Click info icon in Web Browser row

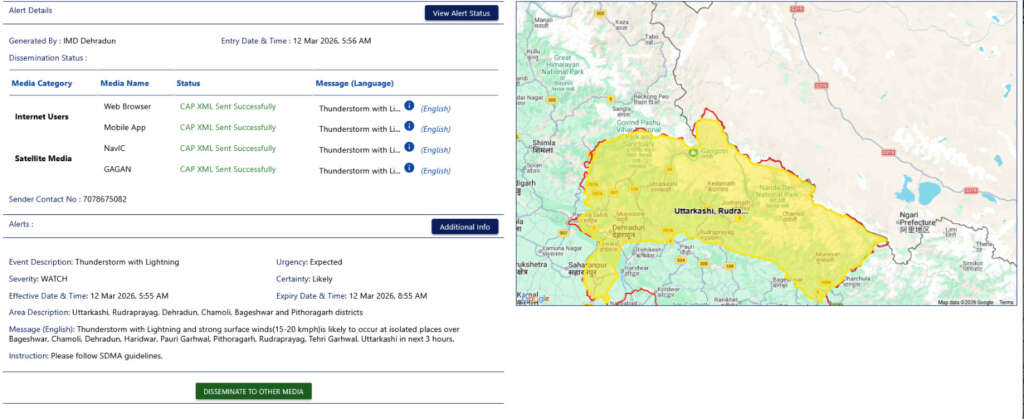tap(409, 106)
